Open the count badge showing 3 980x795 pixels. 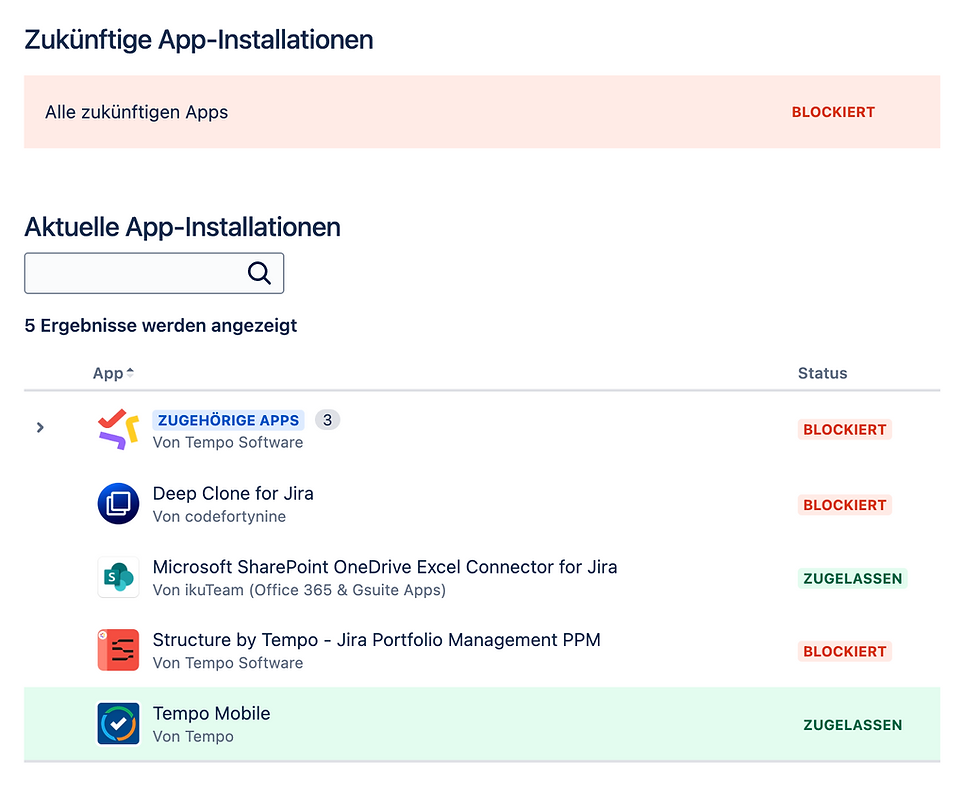click(x=327, y=420)
